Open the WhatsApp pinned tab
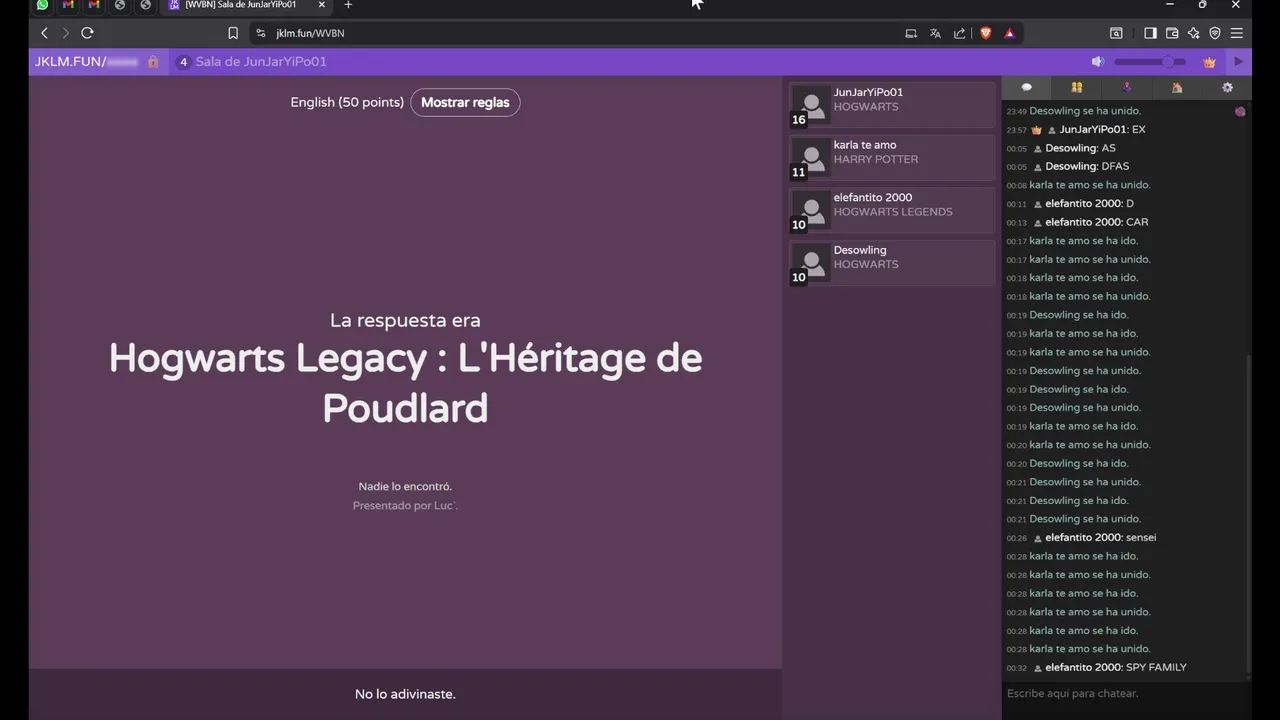The image size is (1280, 720). tap(42, 5)
